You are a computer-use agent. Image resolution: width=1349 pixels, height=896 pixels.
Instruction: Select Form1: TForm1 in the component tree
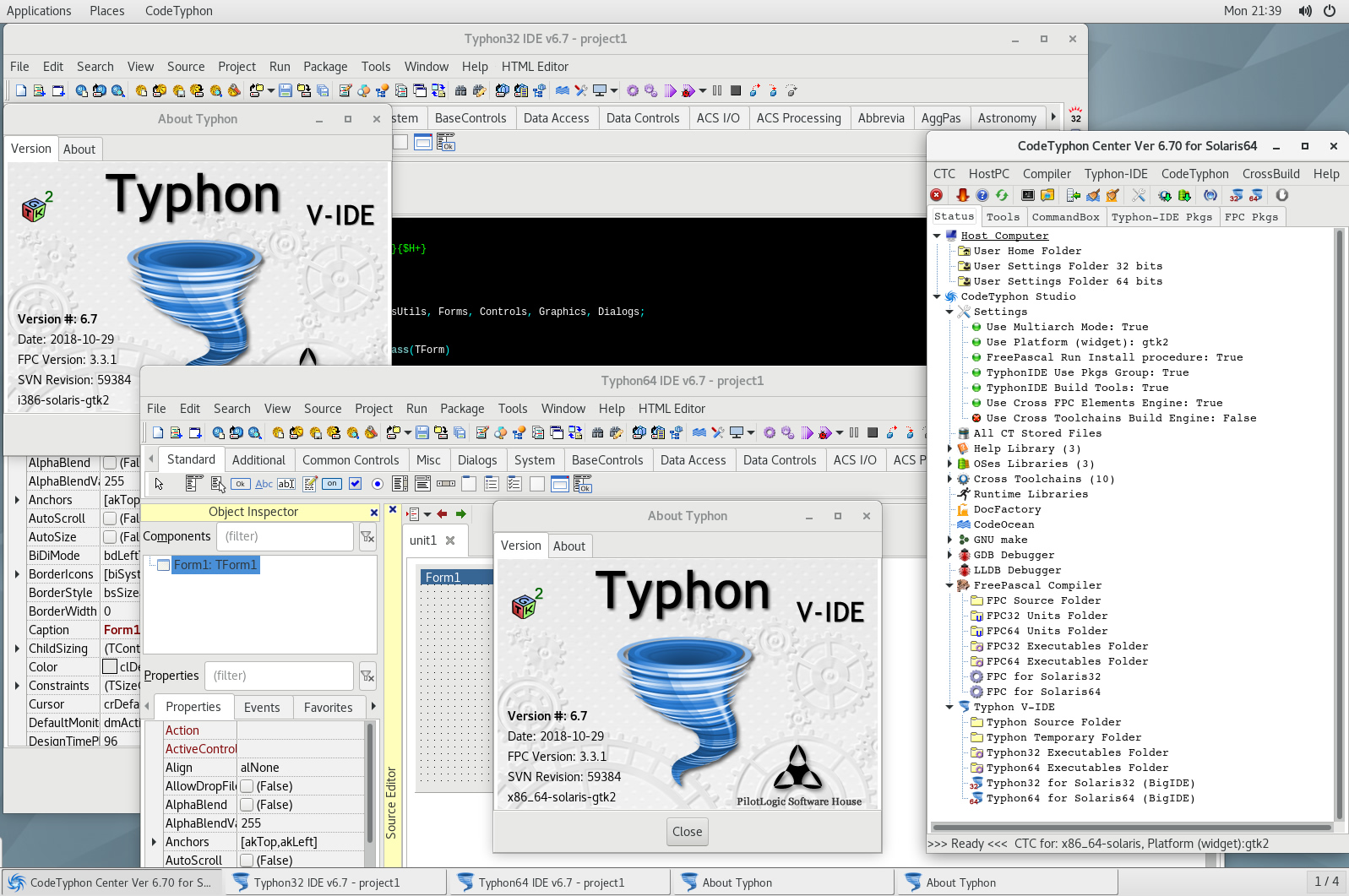[215, 565]
